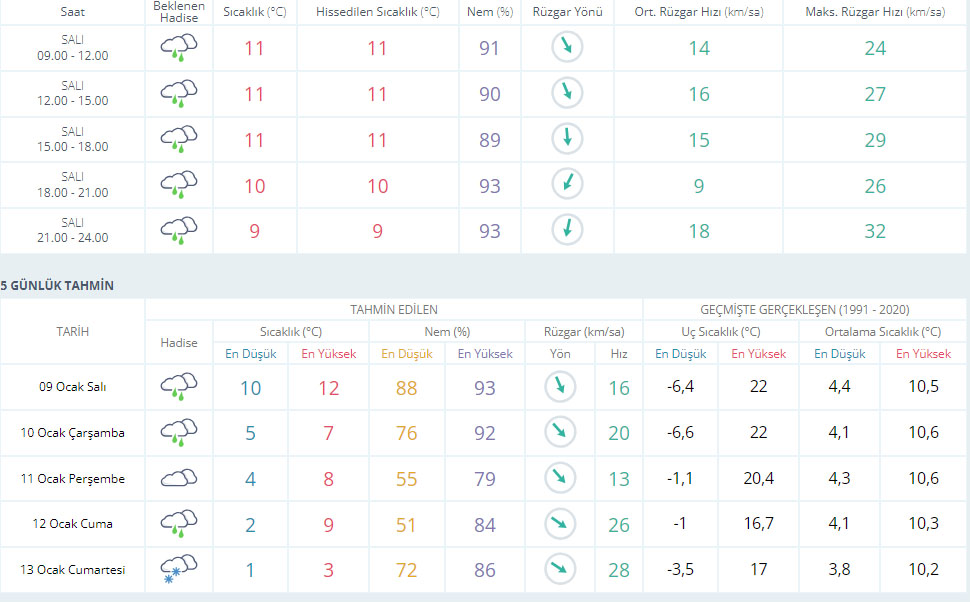Click the Maks. Rüzgar Hızı (km/sa) header
The height and width of the screenshot is (602, 970).
coord(875,12)
